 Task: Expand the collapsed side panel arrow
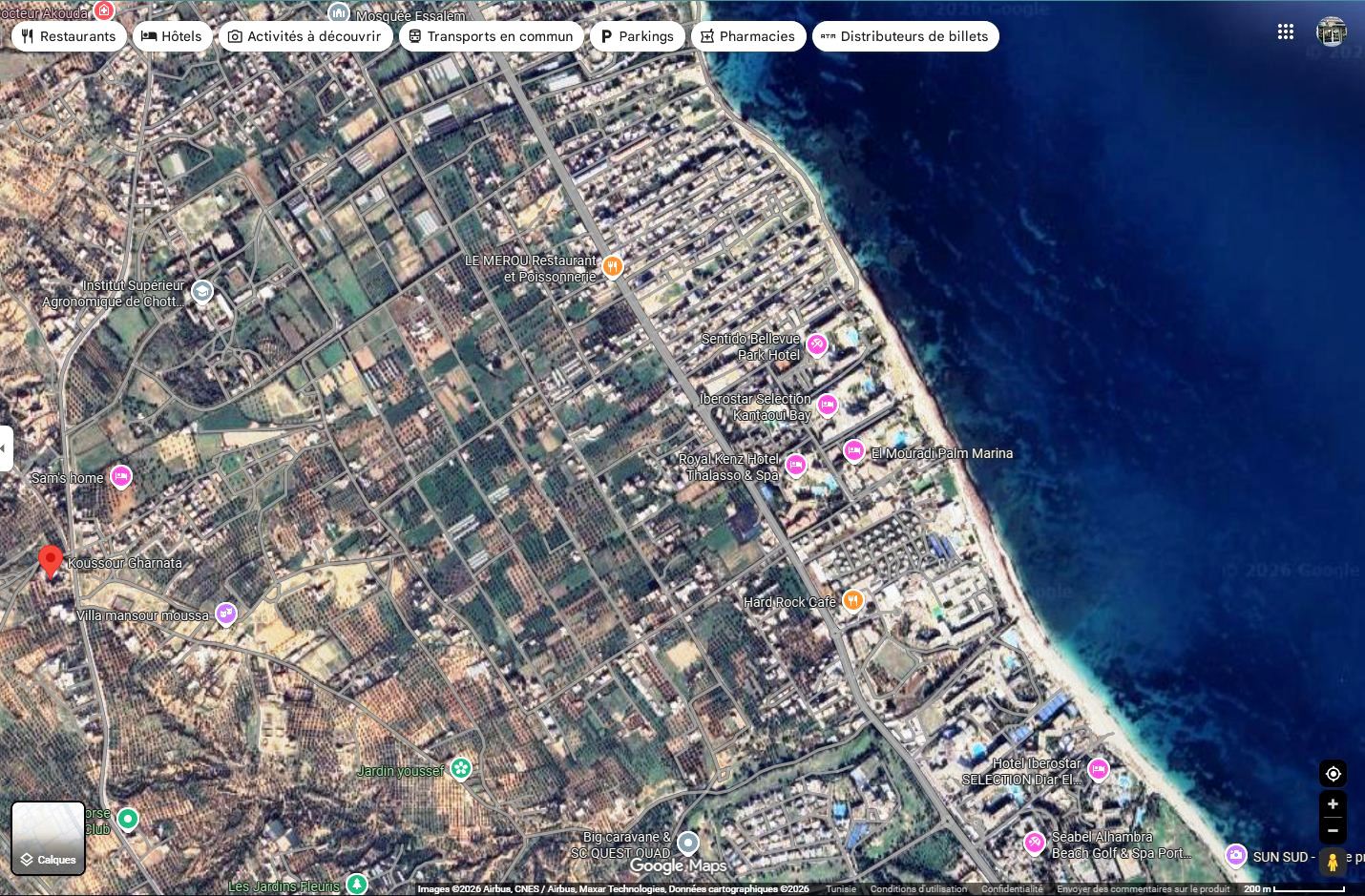[x=6, y=448]
